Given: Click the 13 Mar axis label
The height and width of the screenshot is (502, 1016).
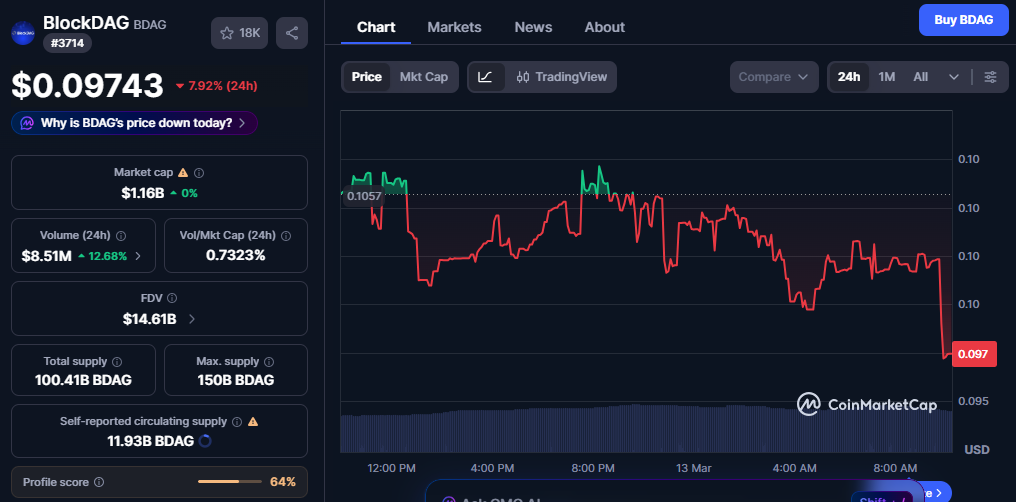Looking at the screenshot, I should 693,468.
